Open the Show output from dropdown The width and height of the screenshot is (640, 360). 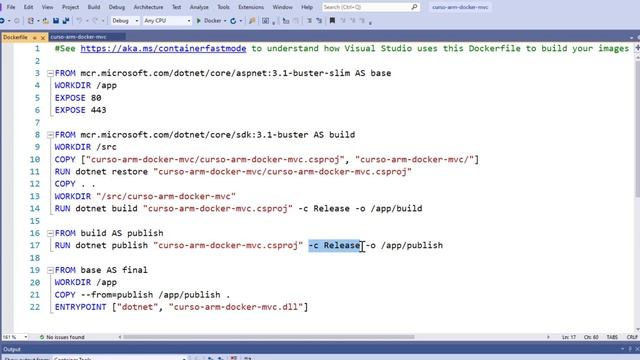click(120, 358)
